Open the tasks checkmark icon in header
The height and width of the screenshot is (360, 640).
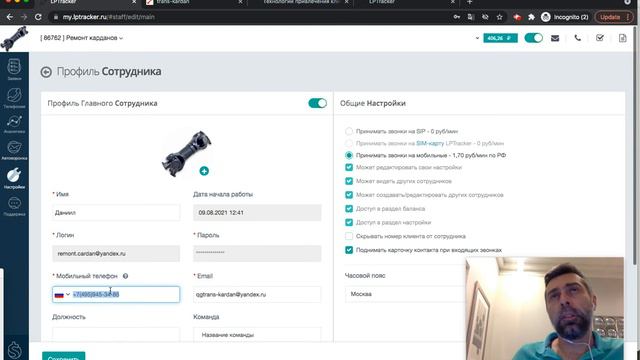click(600, 38)
